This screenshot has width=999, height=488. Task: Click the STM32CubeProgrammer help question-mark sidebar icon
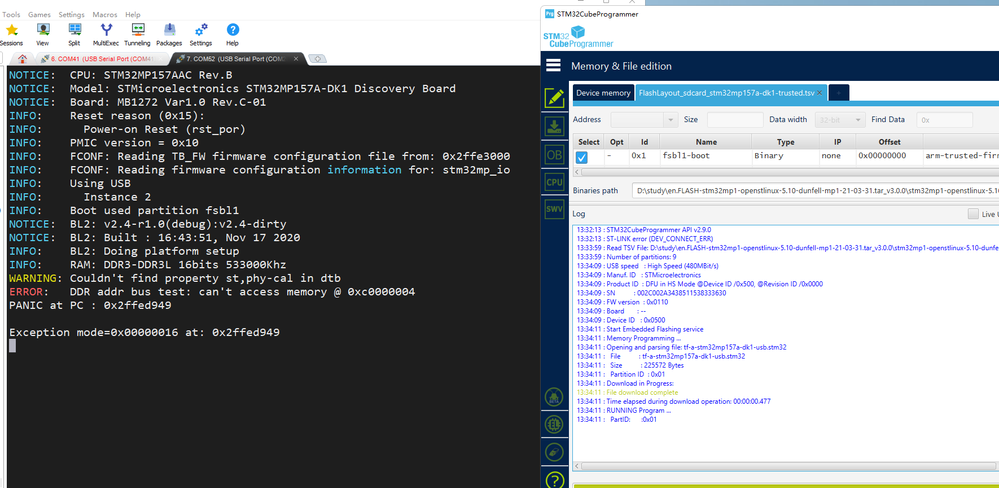[x=554, y=479]
